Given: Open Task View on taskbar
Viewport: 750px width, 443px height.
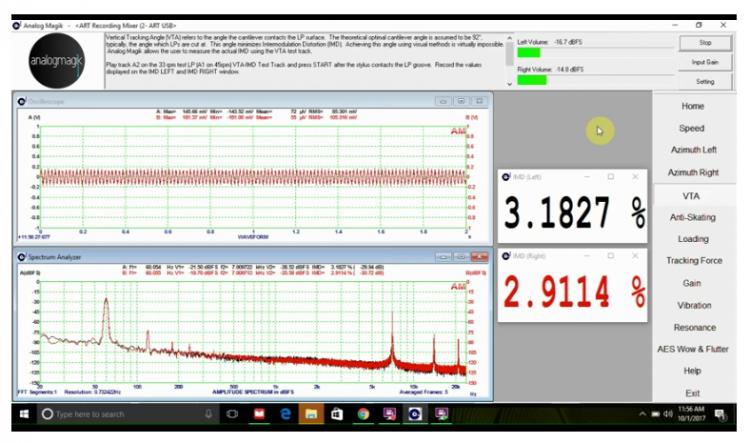Looking at the screenshot, I should pos(232,414).
